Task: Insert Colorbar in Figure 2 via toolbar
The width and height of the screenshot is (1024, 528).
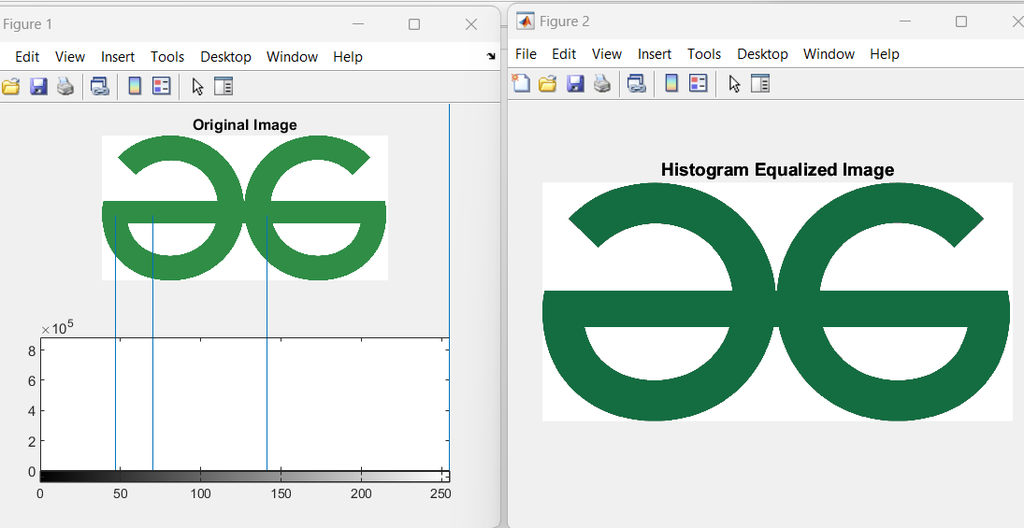Action: point(672,84)
